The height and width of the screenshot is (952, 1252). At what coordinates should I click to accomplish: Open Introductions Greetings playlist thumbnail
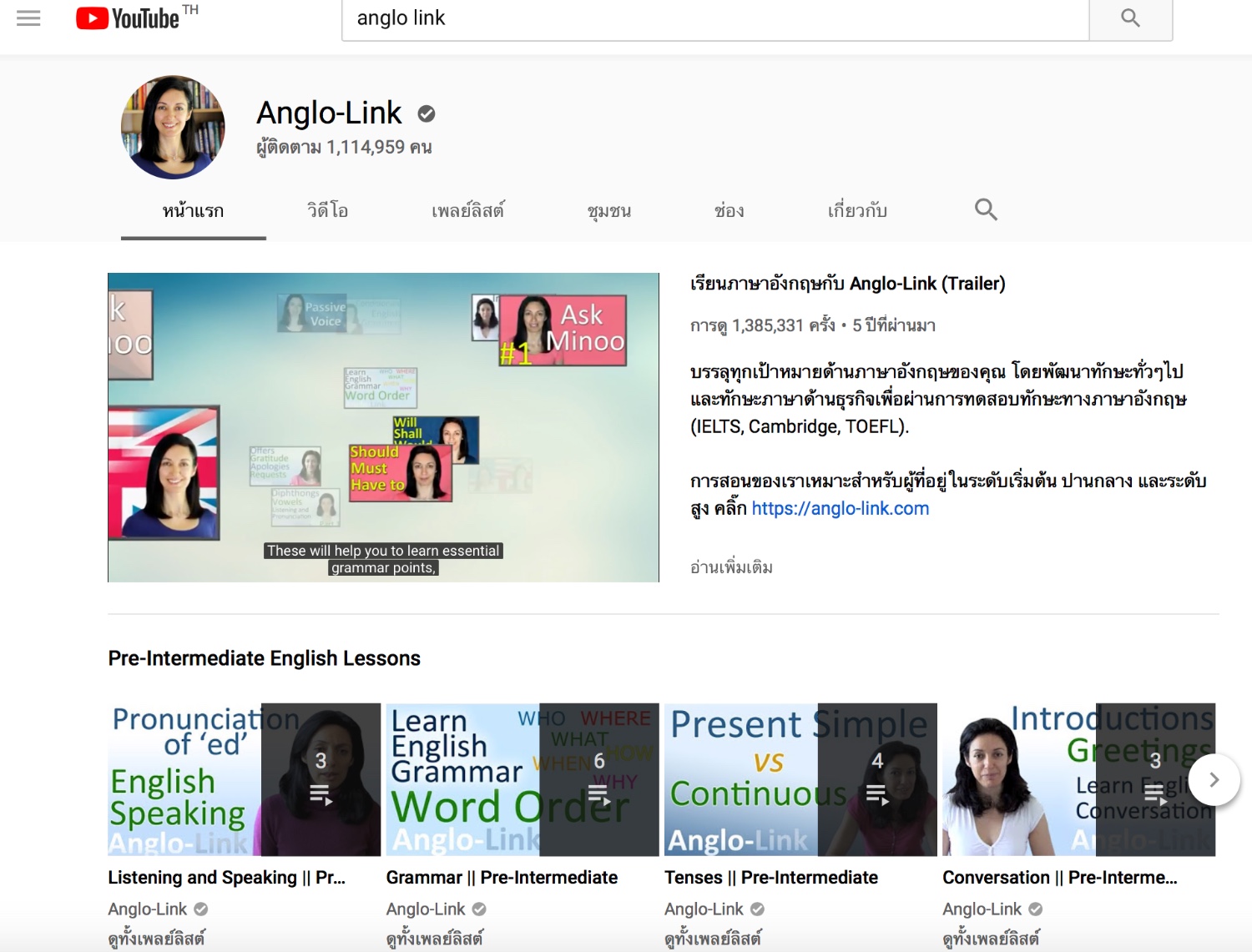(1078, 779)
